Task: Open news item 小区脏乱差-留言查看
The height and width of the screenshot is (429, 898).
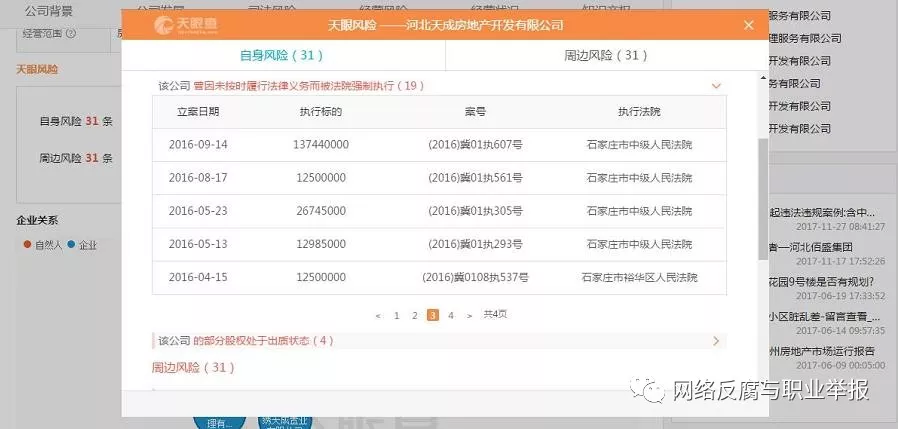Action: (x=824, y=317)
